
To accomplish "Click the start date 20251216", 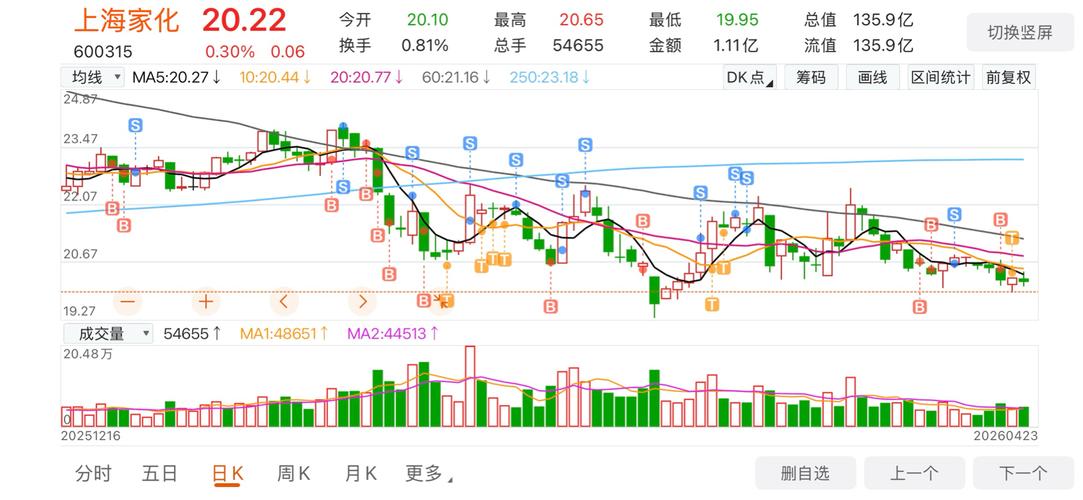I will click(x=91, y=436).
